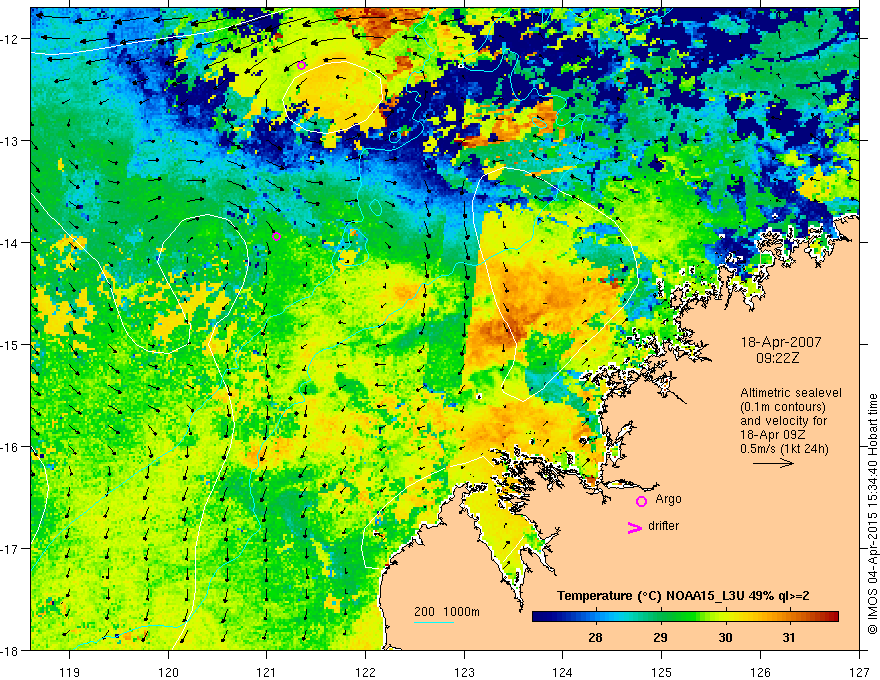
Task: Click the 0.5m/s velocity scale arrow
Action: click(773, 463)
